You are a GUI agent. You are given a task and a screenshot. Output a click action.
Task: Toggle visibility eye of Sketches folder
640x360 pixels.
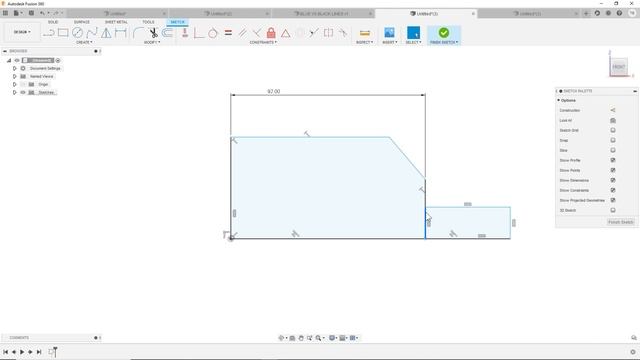pyautogui.click(x=23, y=93)
